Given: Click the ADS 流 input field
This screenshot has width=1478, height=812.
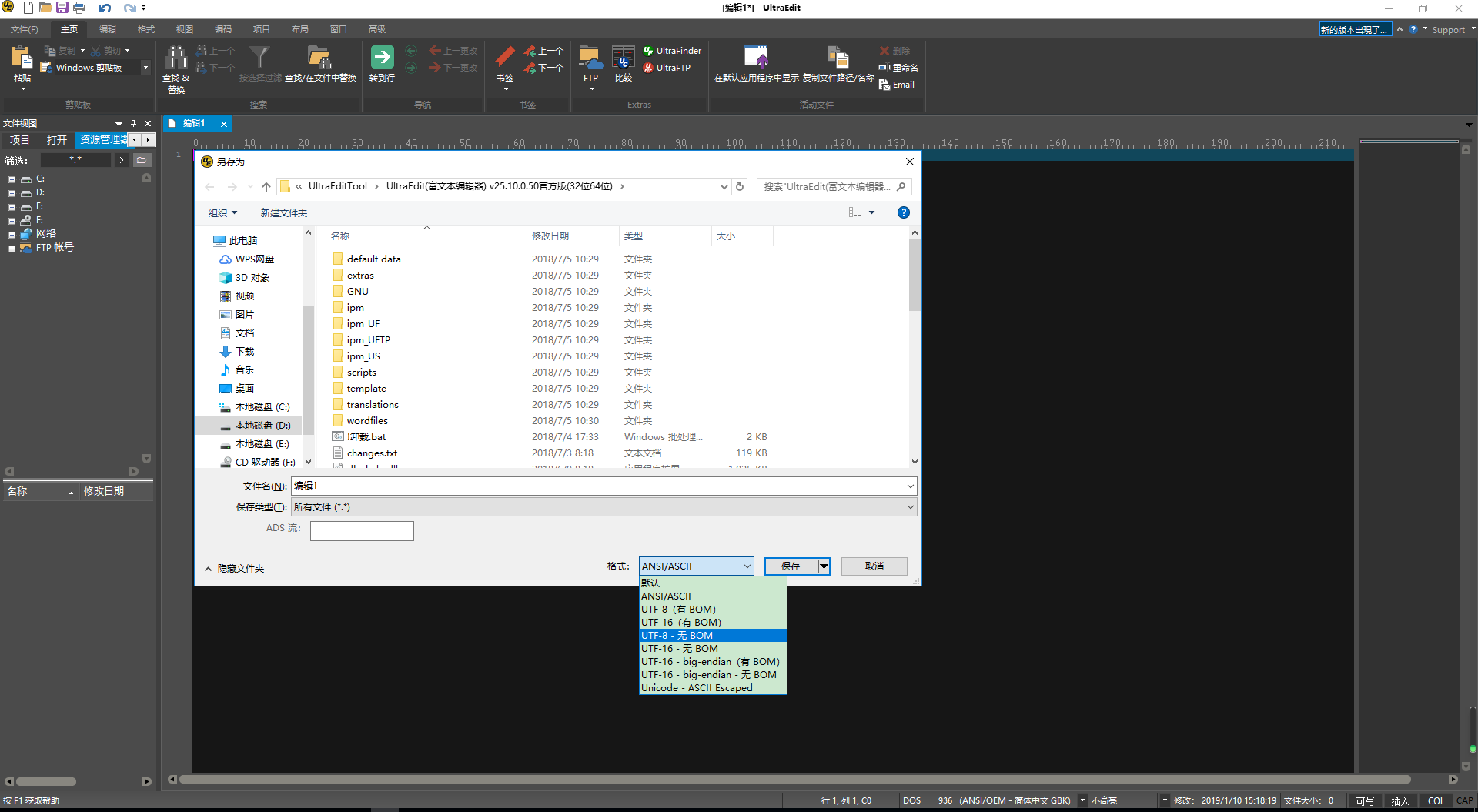Looking at the screenshot, I should 362,531.
